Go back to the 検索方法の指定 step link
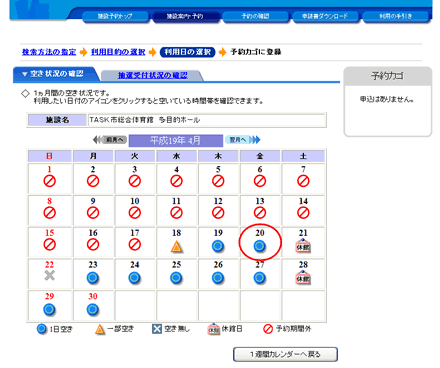 pyautogui.click(x=49, y=52)
